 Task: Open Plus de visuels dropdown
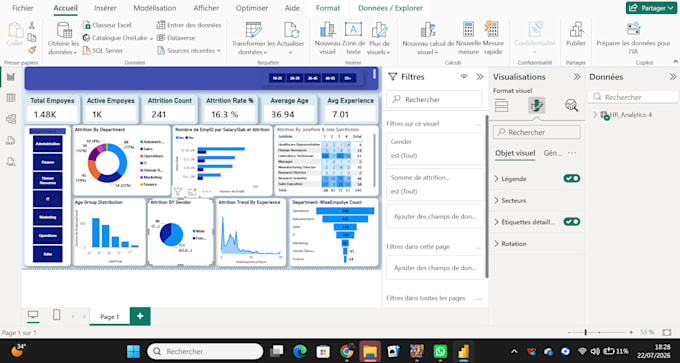[x=379, y=39]
